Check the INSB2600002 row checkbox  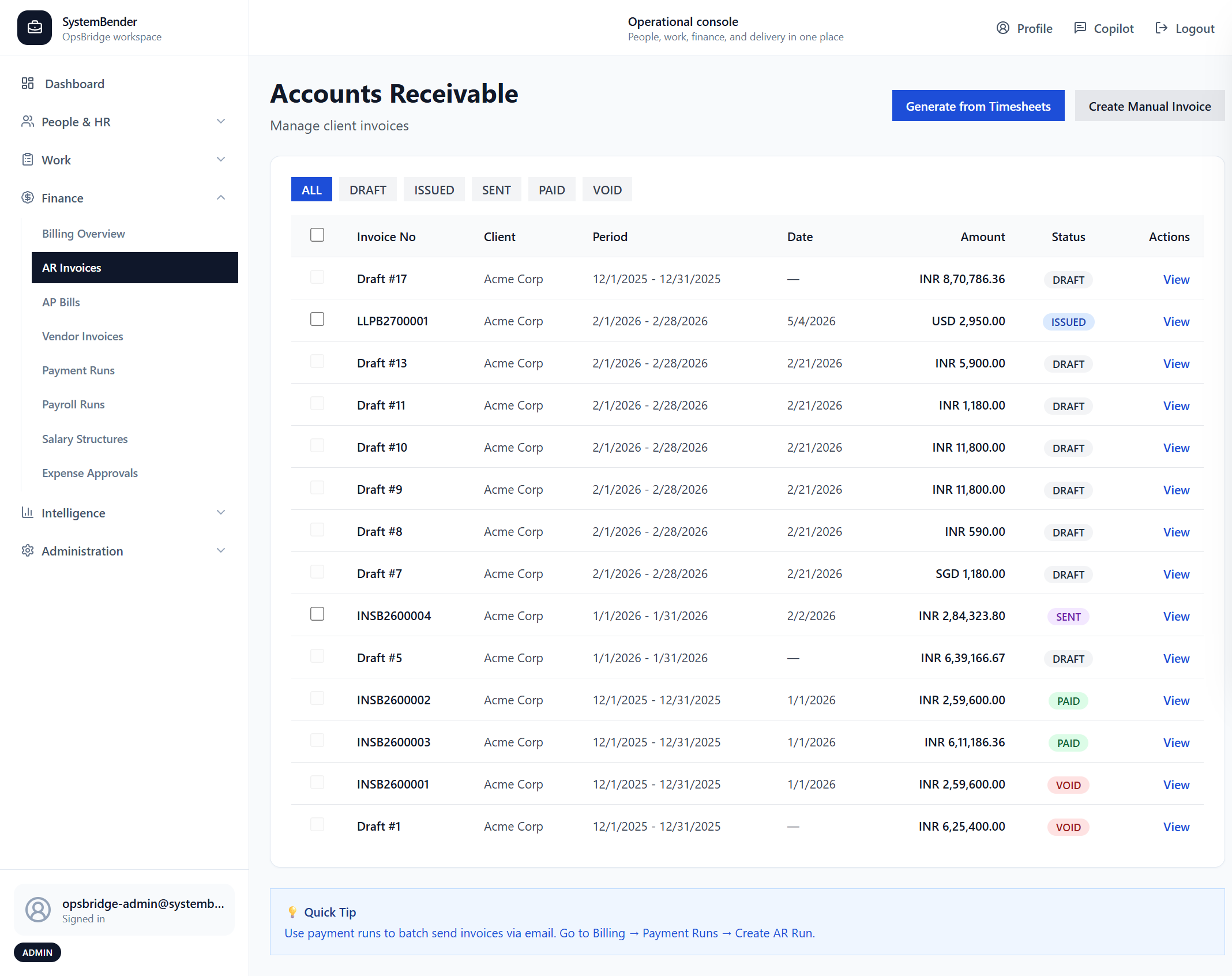317,698
